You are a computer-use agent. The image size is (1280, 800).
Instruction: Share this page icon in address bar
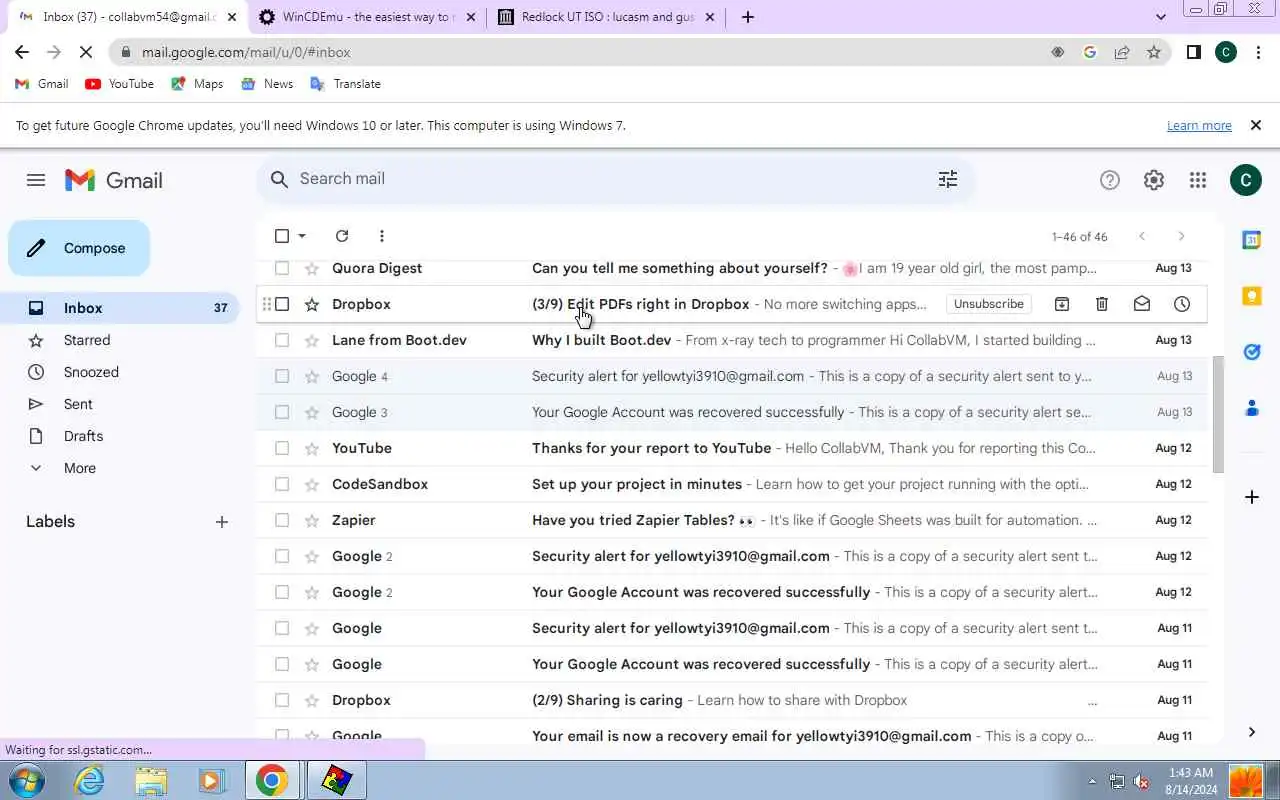(1122, 52)
